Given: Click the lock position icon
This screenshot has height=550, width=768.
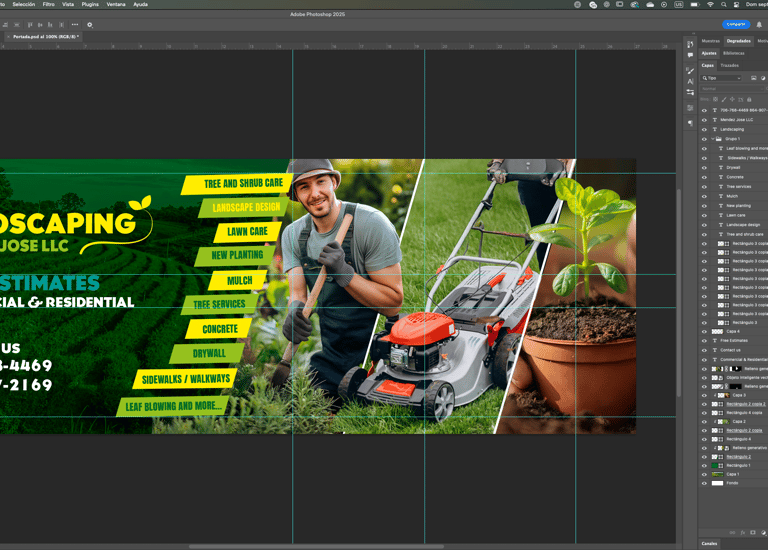Looking at the screenshot, I should tap(732, 99).
